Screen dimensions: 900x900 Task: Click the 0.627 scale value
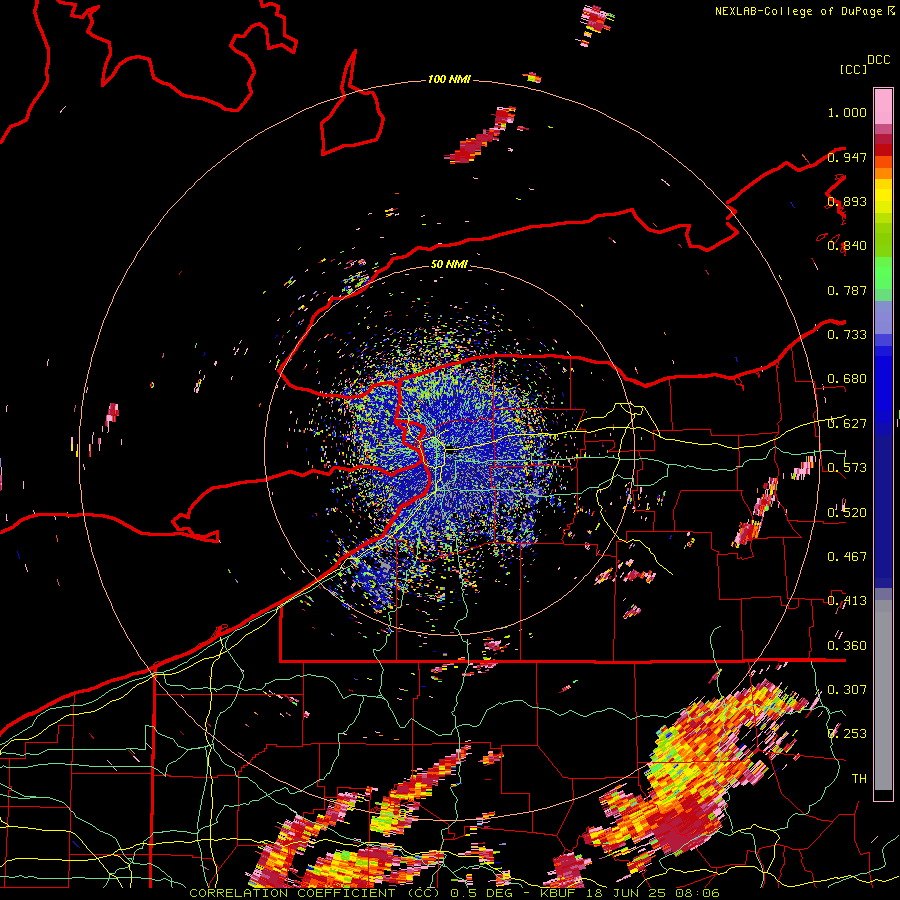click(x=847, y=424)
